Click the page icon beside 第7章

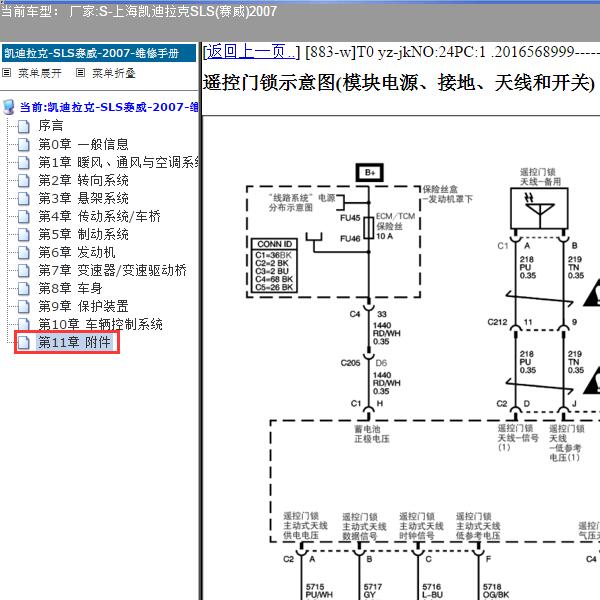[x=24, y=270]
